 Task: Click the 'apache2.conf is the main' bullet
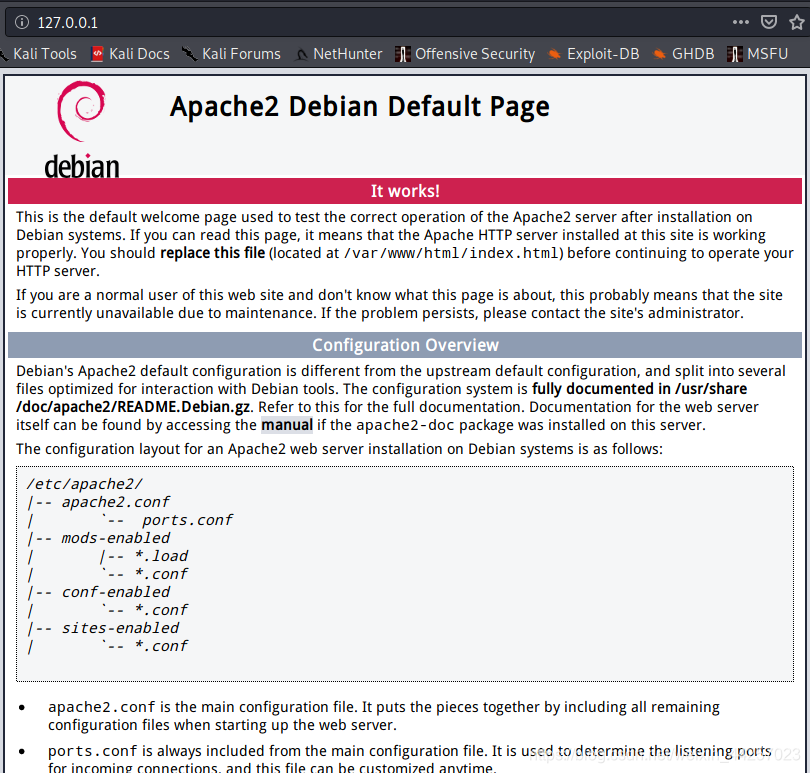[384, 716]
